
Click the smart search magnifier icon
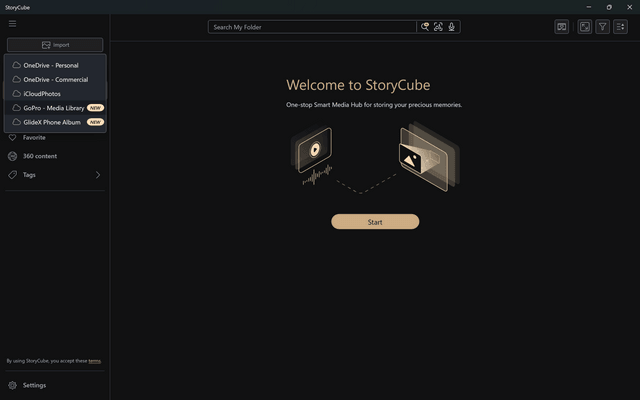tap(425, 27)
